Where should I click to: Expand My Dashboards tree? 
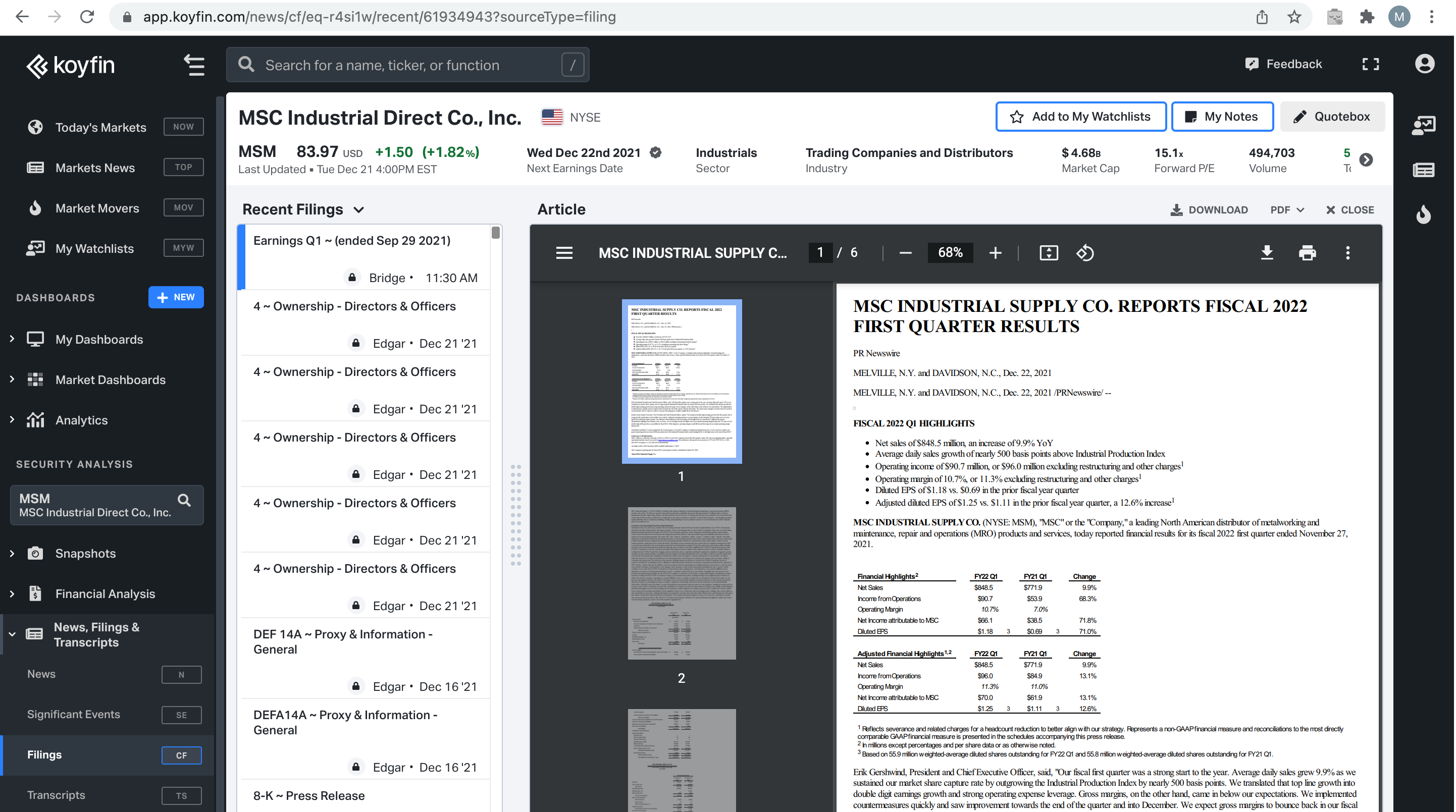(12, 339)
